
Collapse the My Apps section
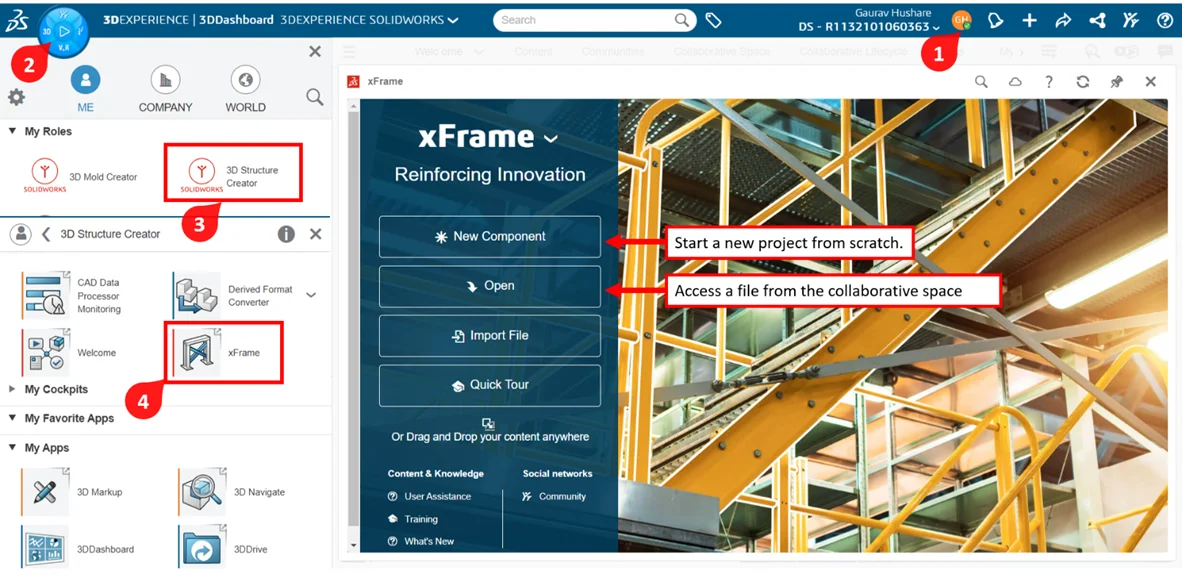click(x=12, y=448)
